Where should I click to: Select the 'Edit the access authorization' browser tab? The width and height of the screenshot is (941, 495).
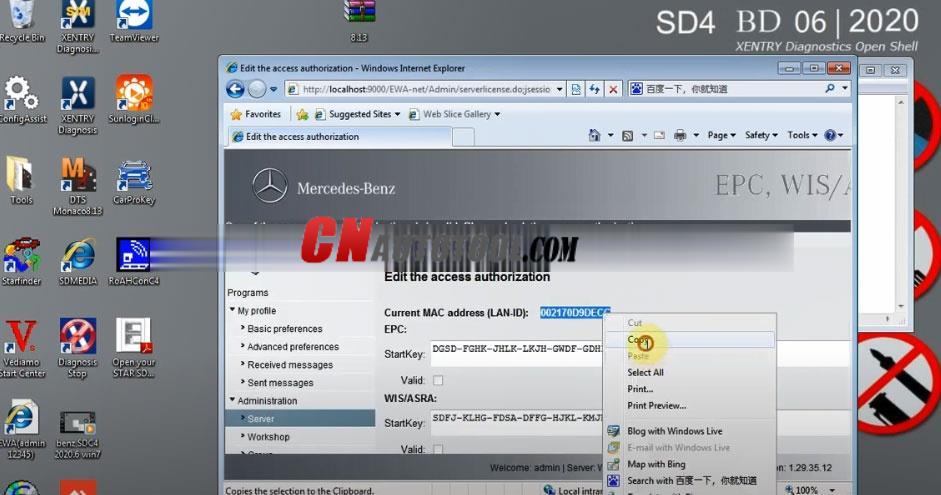point(339,137)
